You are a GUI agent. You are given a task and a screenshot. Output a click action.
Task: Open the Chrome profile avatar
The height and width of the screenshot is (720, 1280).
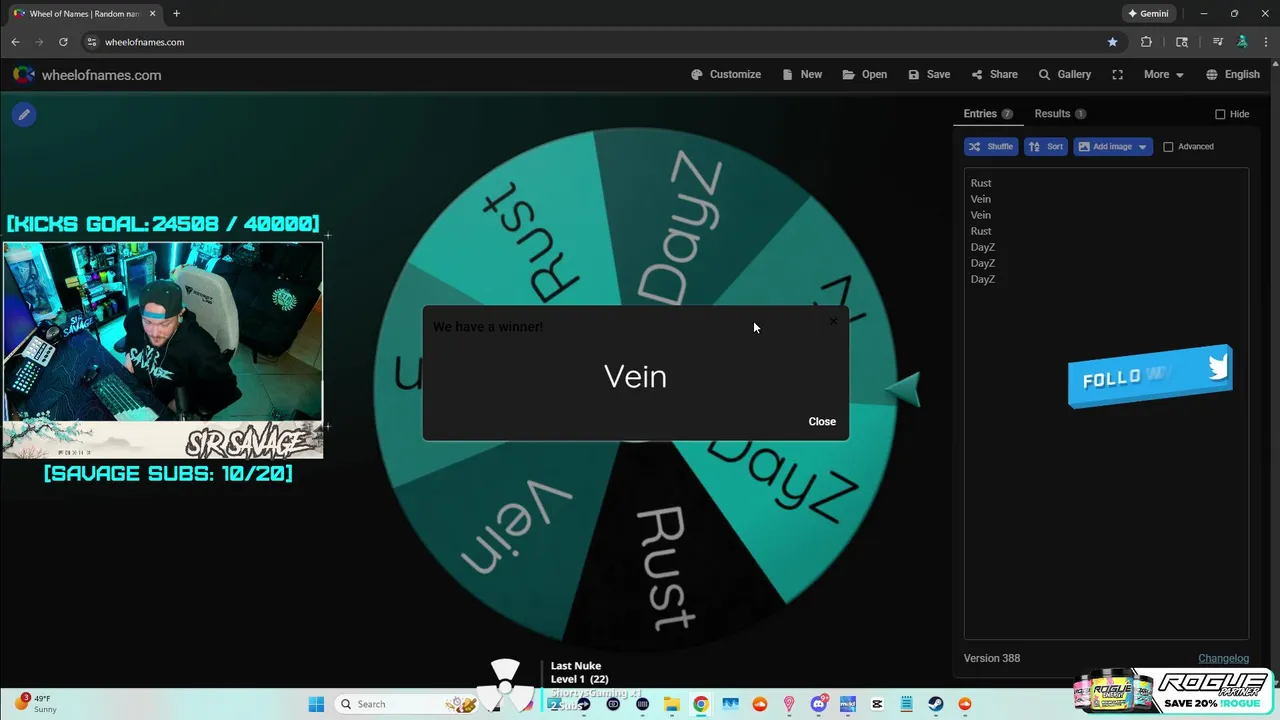1242,42
